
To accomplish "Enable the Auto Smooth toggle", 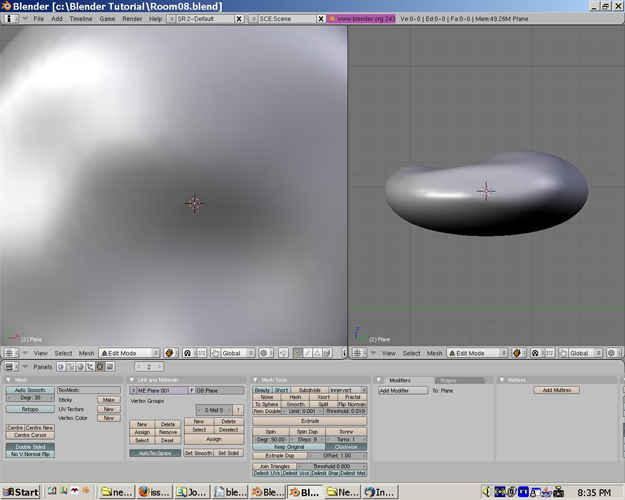I will tap(30, 390).
